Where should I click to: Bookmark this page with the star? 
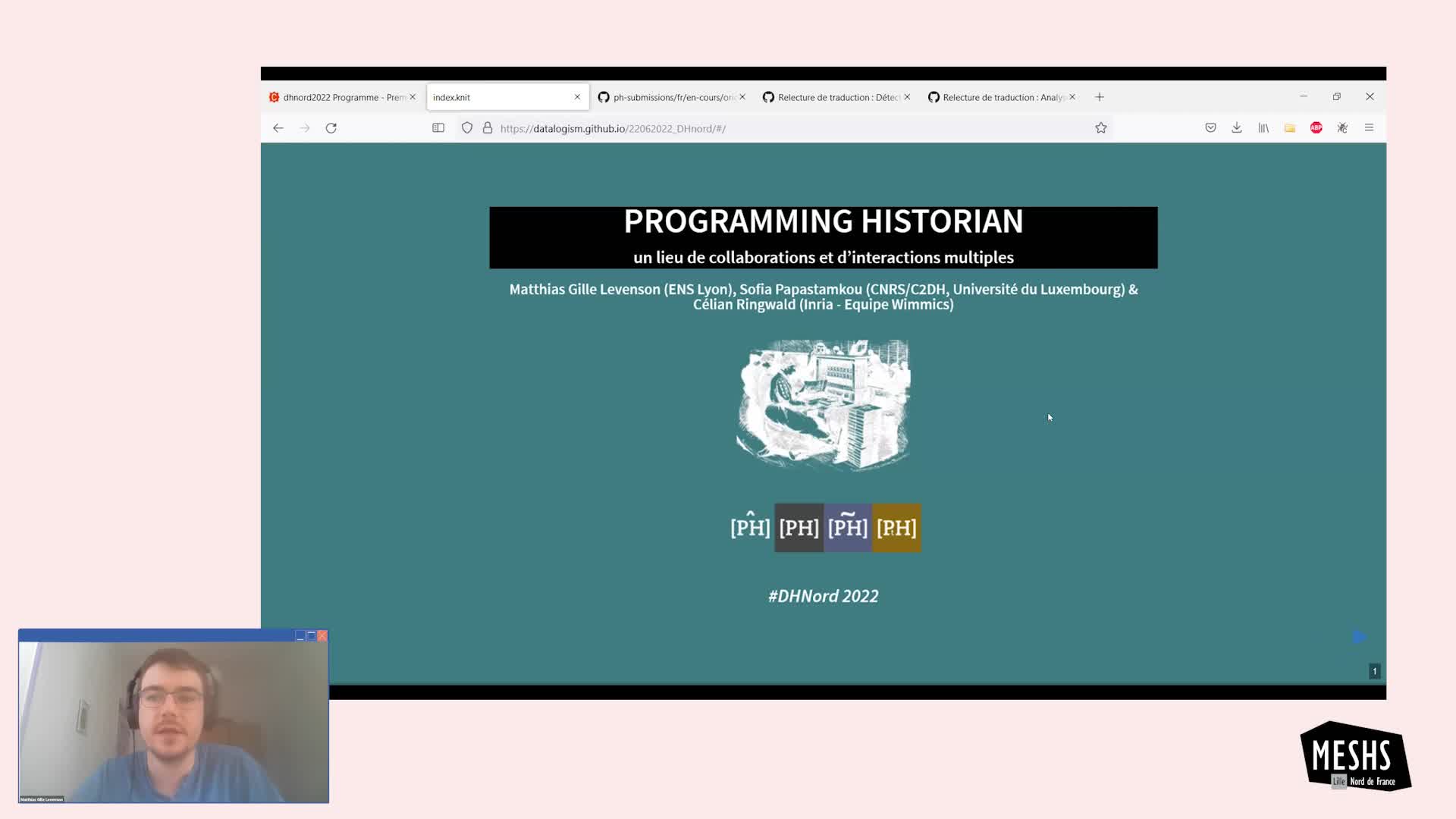tap(1101, 128)
